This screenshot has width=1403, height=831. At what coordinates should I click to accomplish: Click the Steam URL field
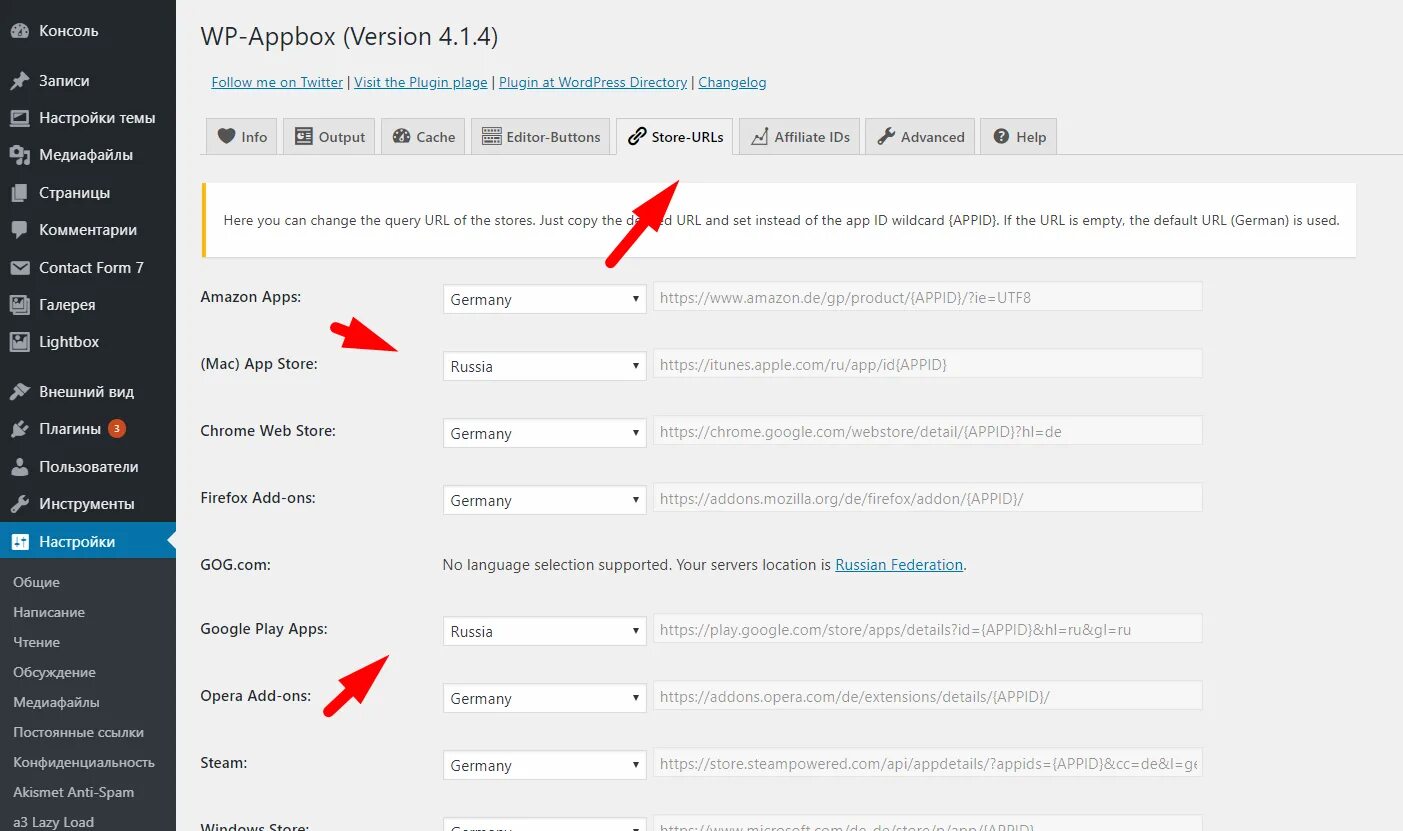928,763
